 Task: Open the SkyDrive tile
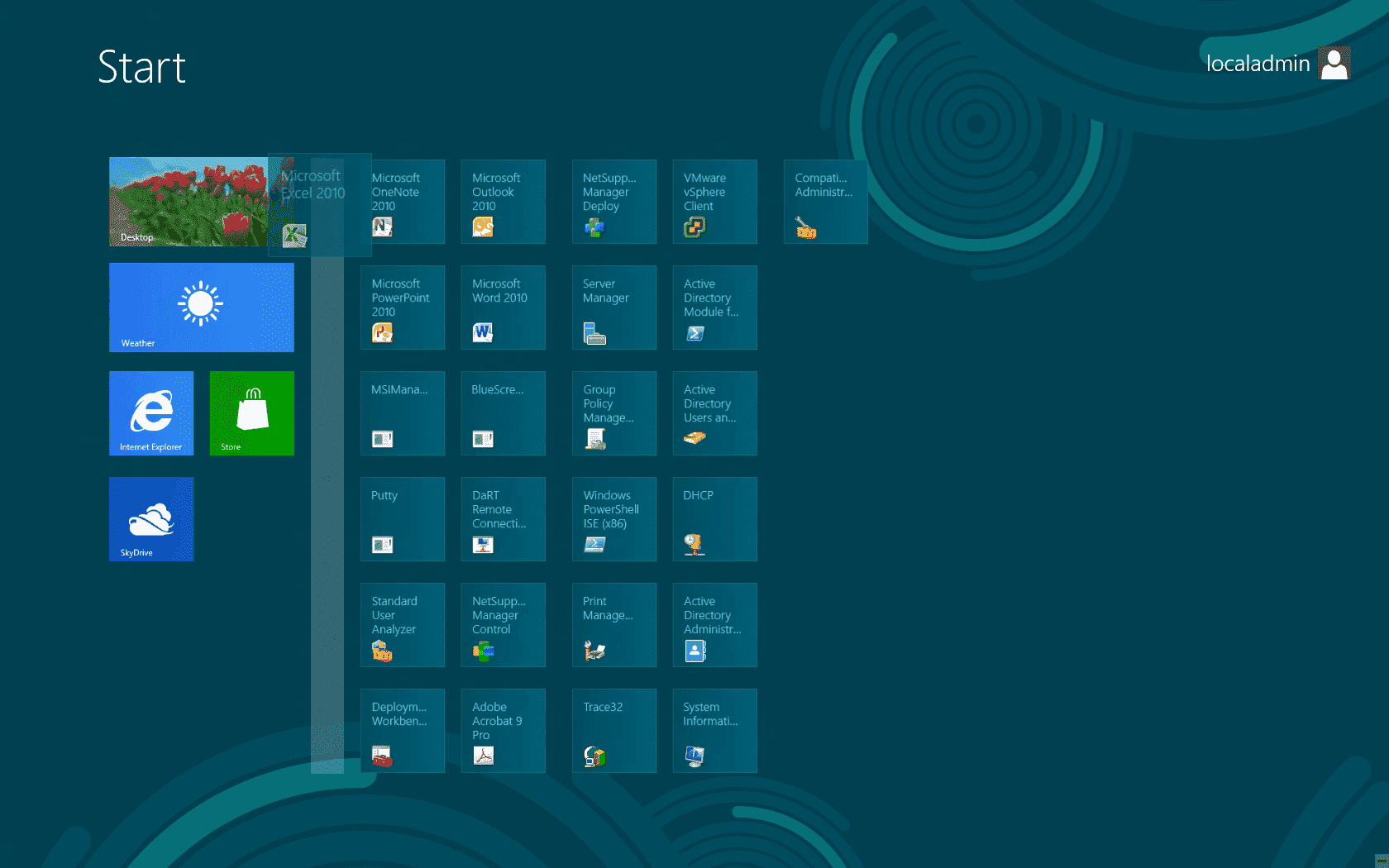pos(151,519)
